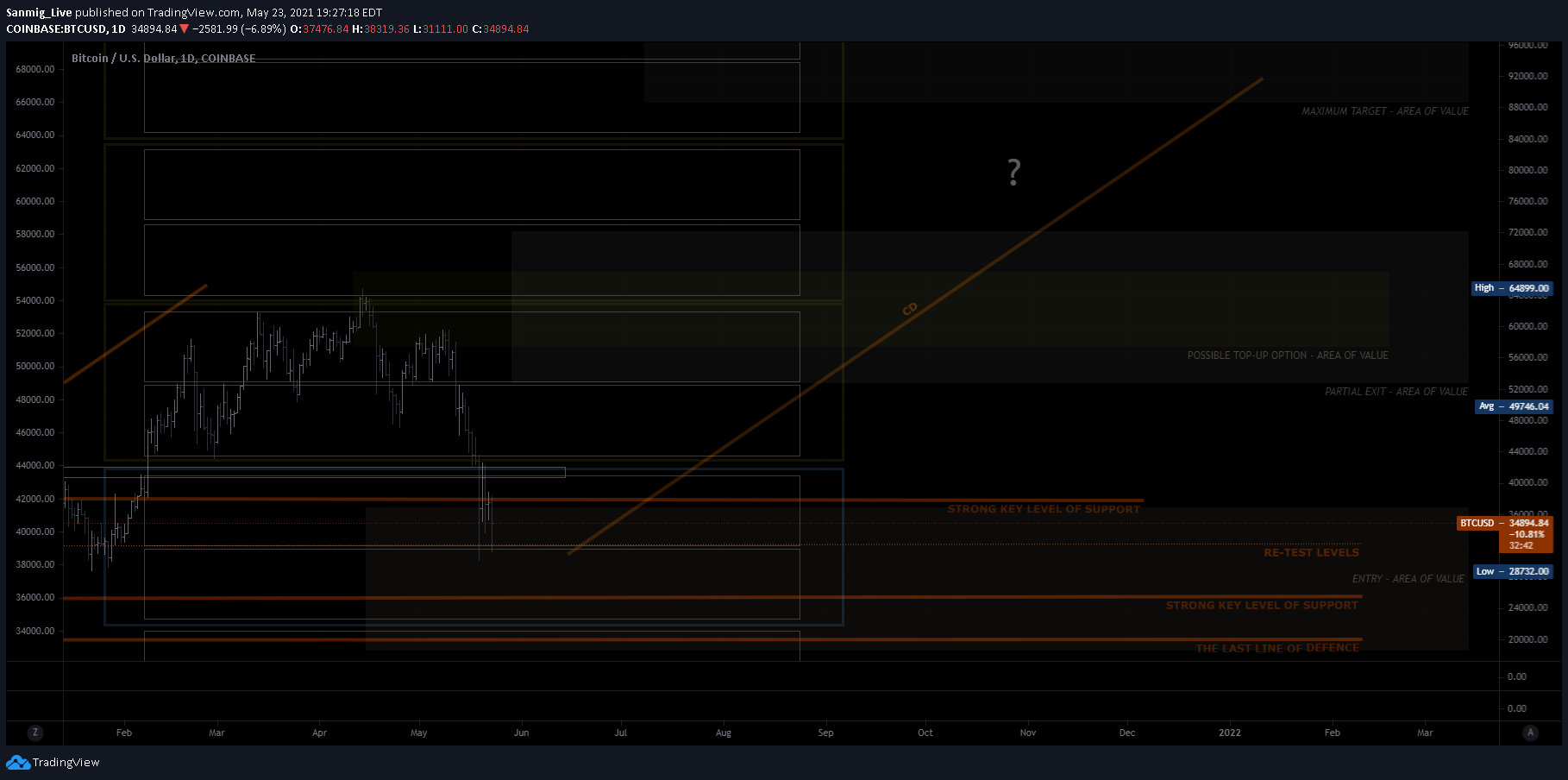Click the Dec label on the time axis
This screenshot has height=780, width=1568.
pyautogui.click(x=1127, y=733)
